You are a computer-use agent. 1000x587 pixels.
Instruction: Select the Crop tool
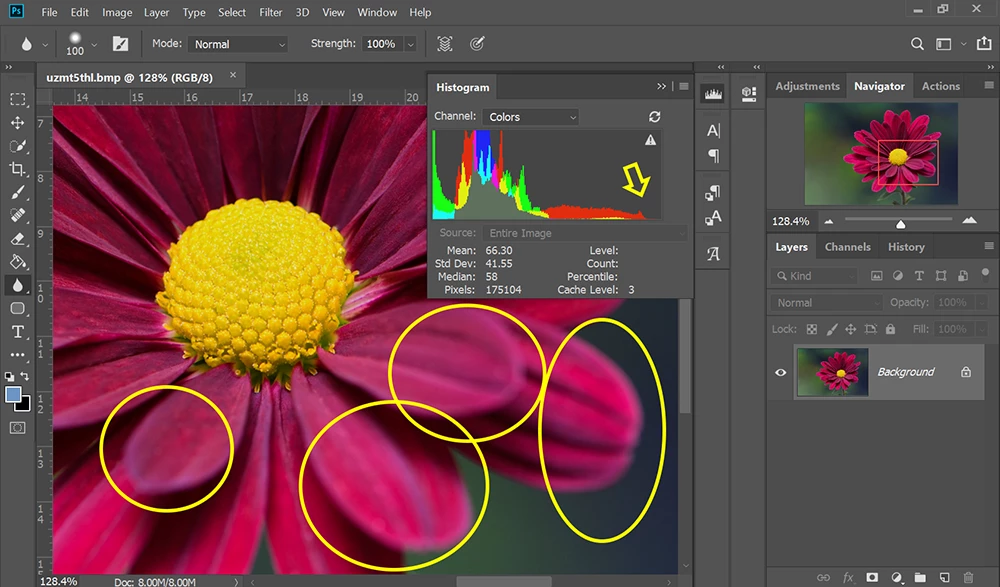(x=17, y=169)
